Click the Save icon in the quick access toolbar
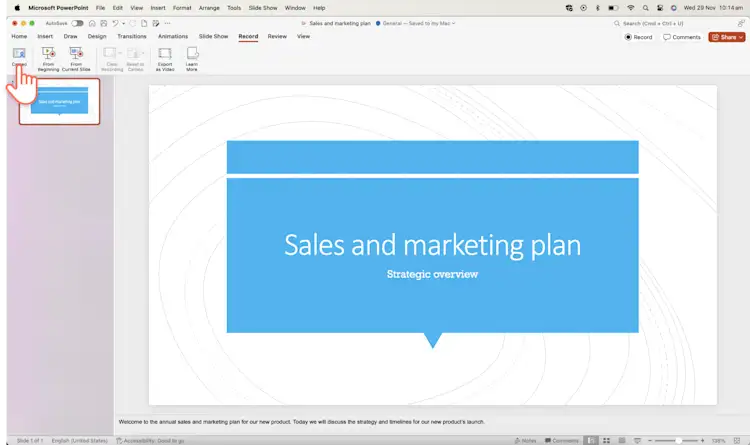Viewport: 750px width, 445px height. coord(103,23)
